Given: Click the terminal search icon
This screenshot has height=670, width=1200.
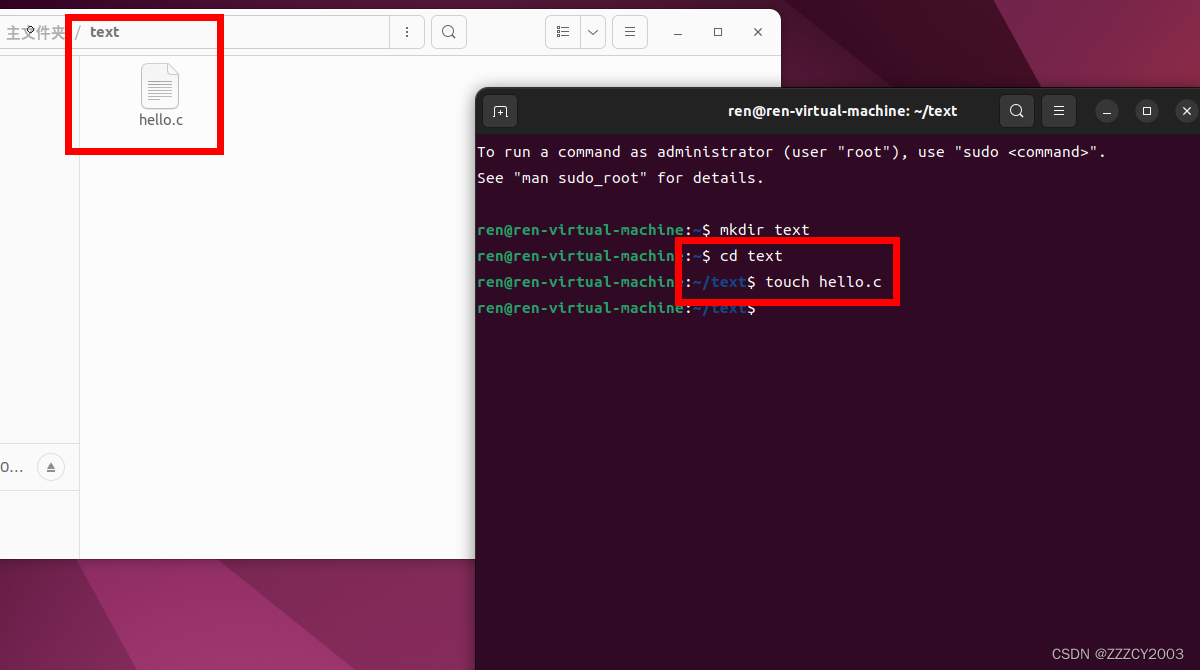Looking at the screenshot, I should pos(1016,111).
